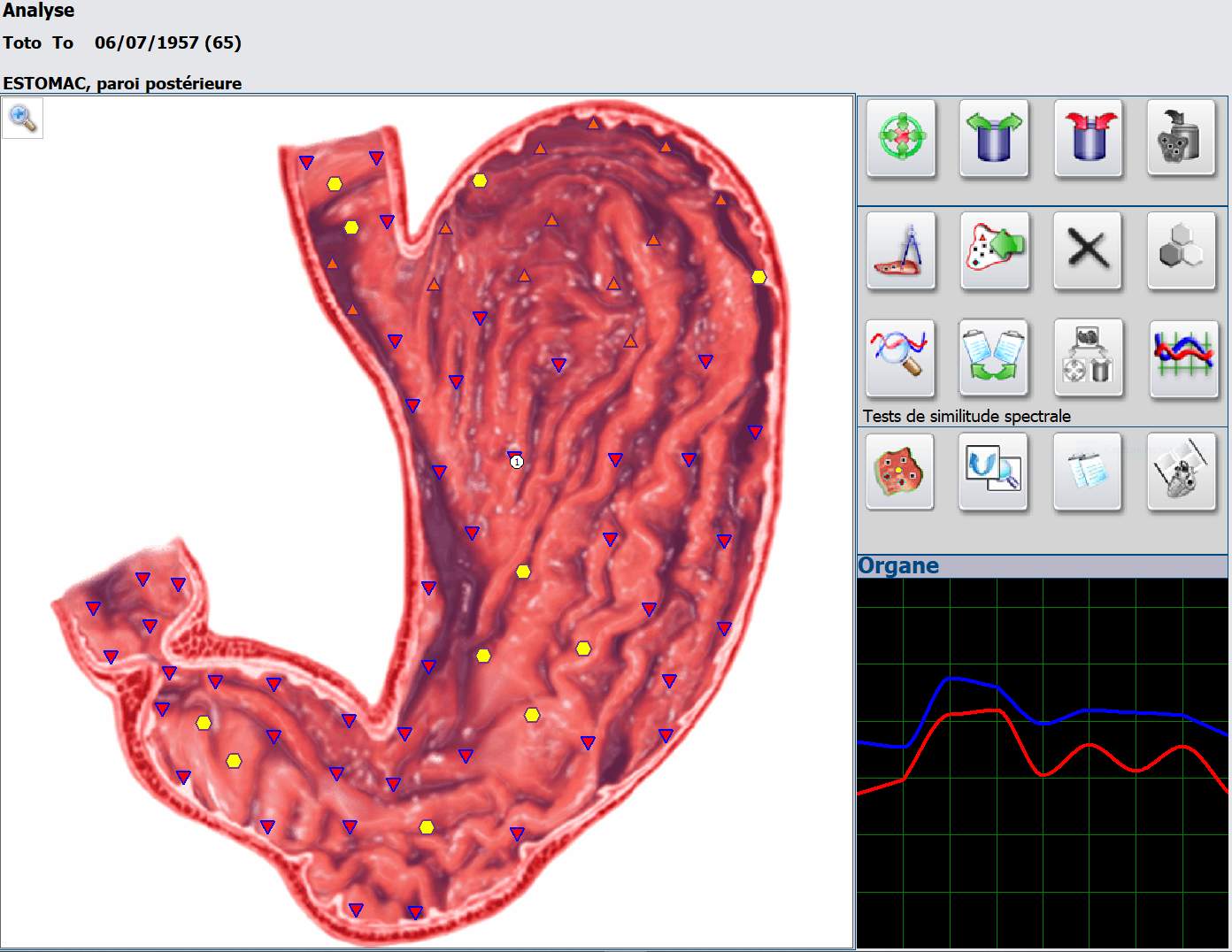Screen dimensions: 1232x952
Task: Click the zoom magnifier above the stomach image
Action: point(22,118)
